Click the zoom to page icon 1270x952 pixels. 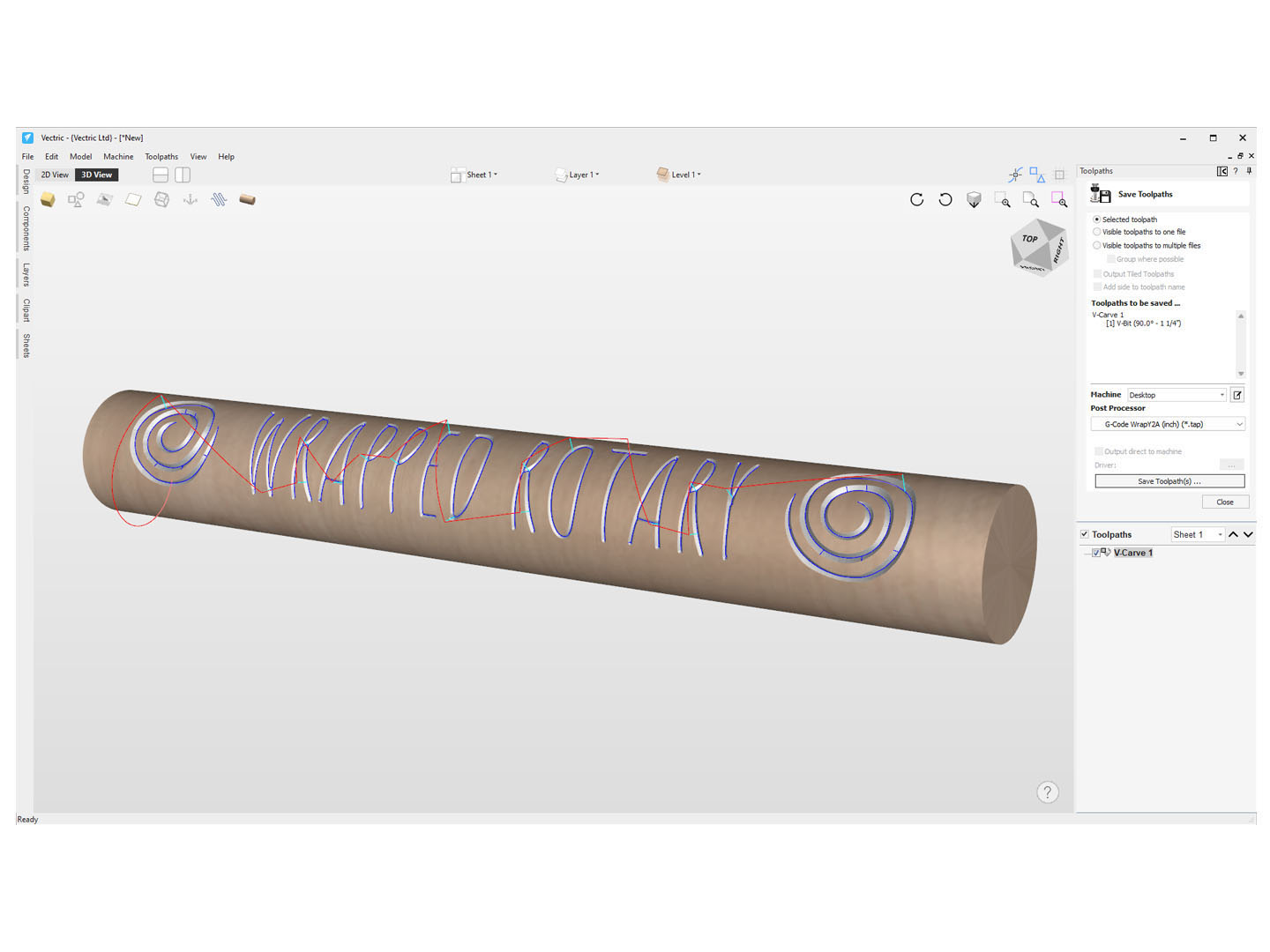[x=1030, y=200]
